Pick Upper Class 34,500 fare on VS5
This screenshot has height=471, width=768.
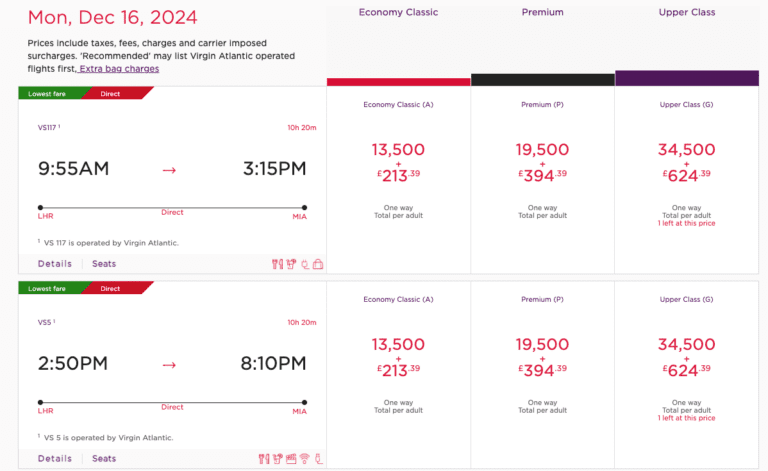686,357
